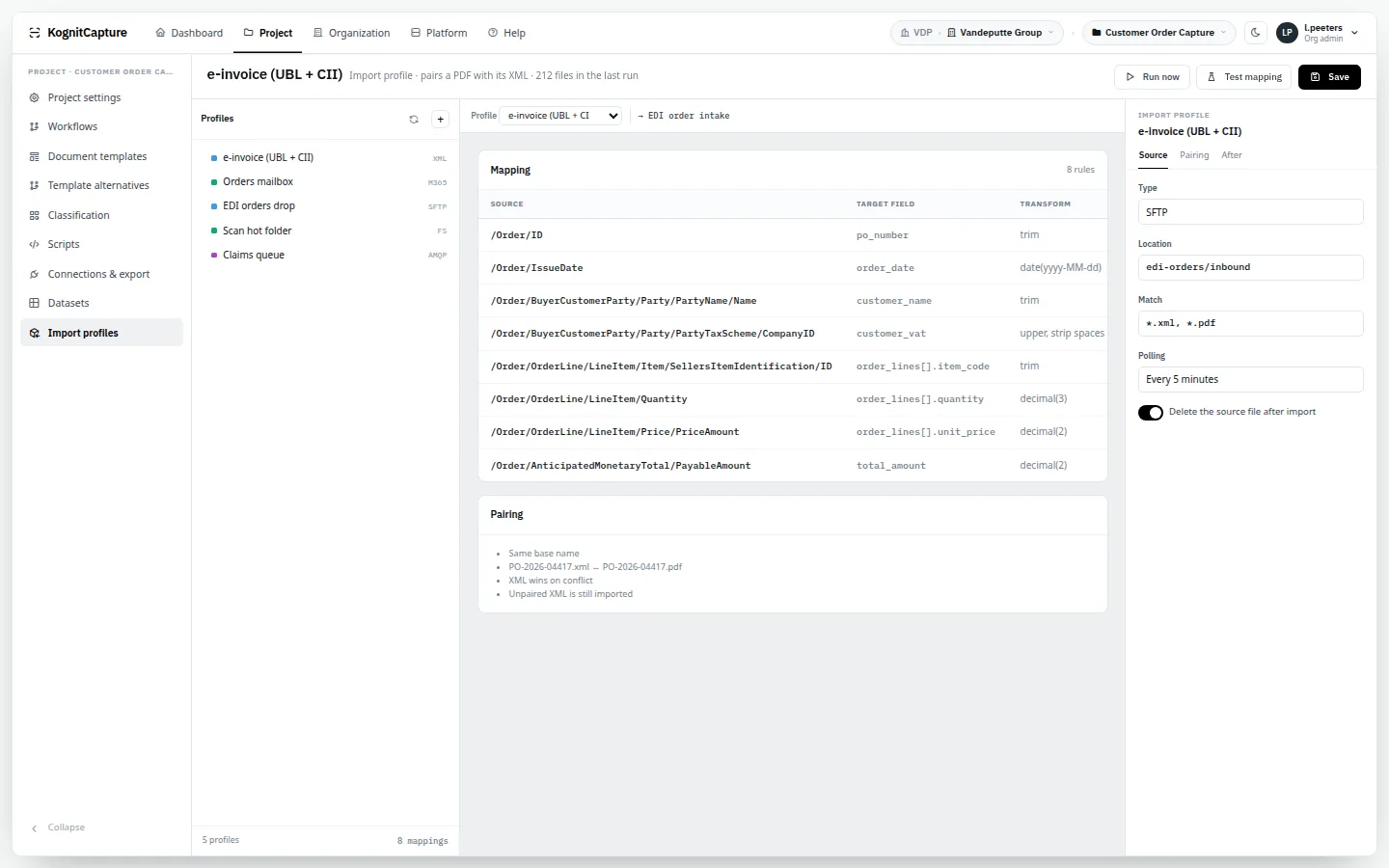The width and height of the screenshot is (1389, 868).
Task: Open Workflows in sidebar
Action: click(101, 126)
